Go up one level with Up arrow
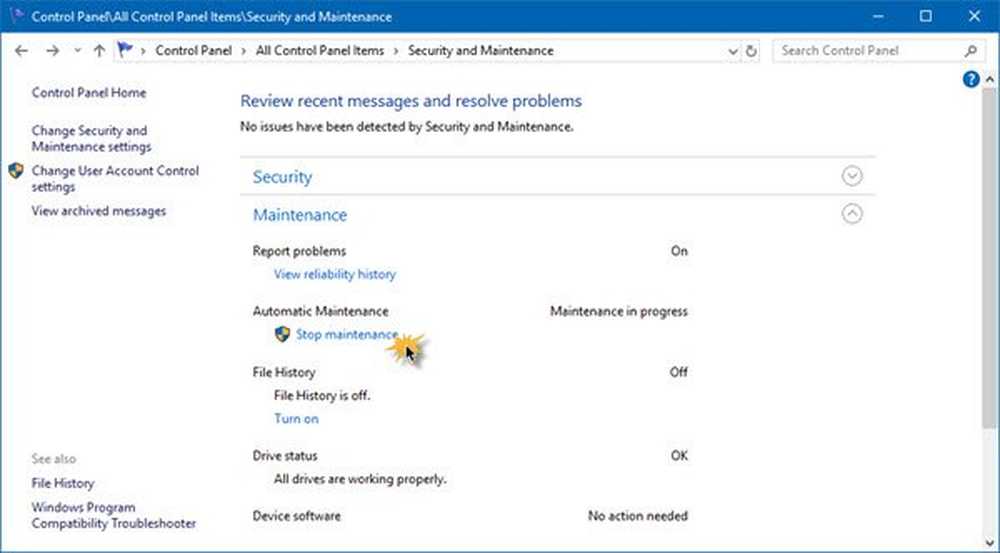 coord(99,51)
